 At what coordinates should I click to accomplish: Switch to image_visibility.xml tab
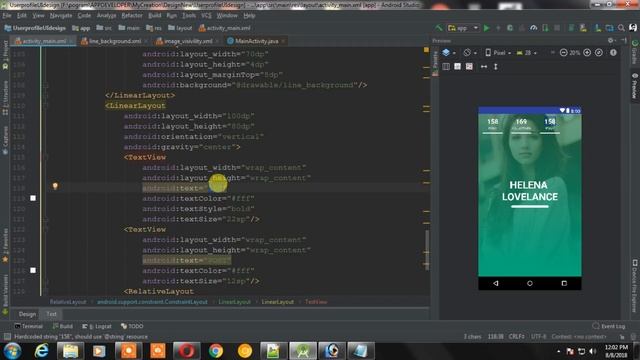tap(187, 41)
